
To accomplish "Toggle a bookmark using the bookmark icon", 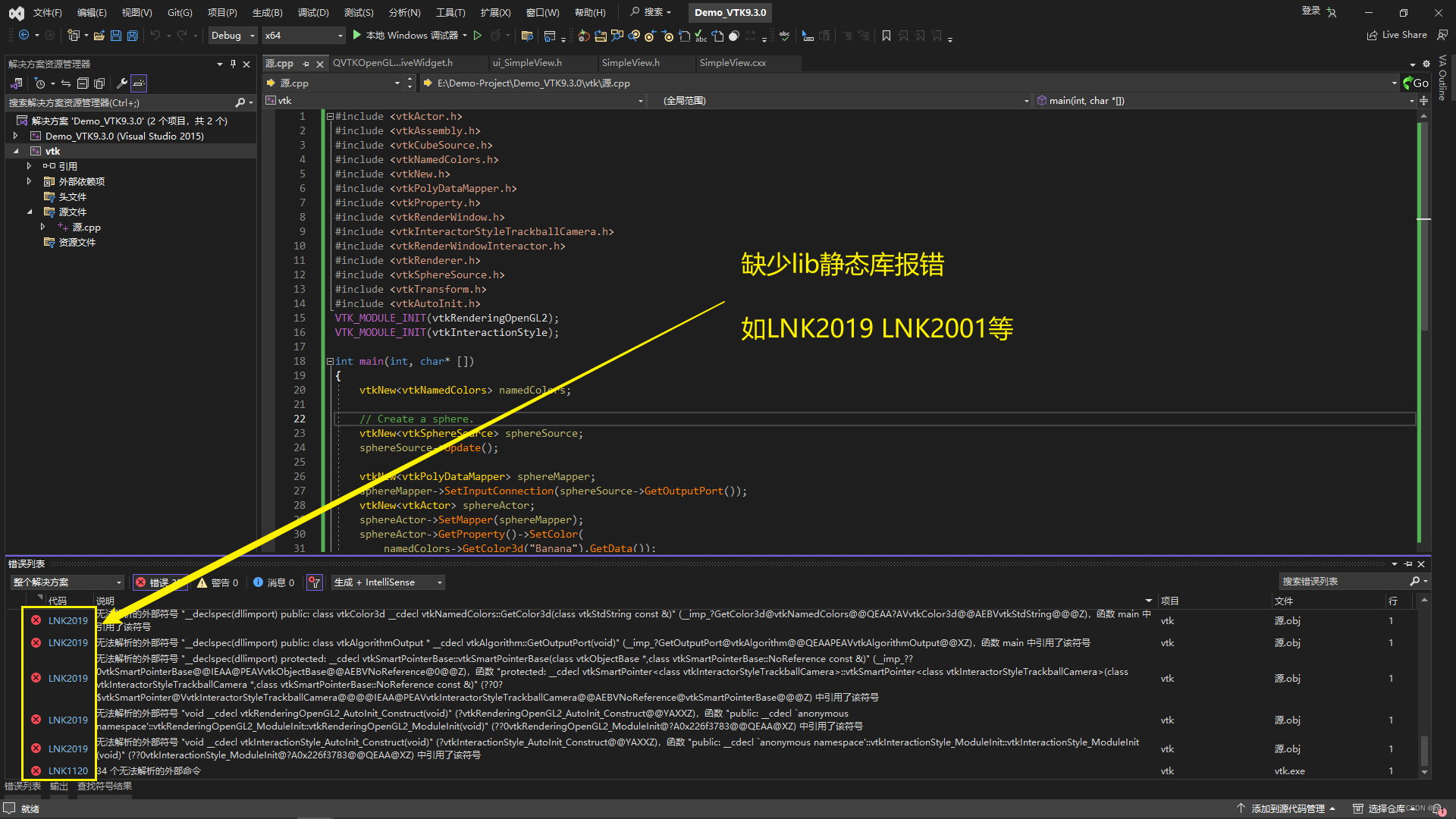I will click(886, 36).
